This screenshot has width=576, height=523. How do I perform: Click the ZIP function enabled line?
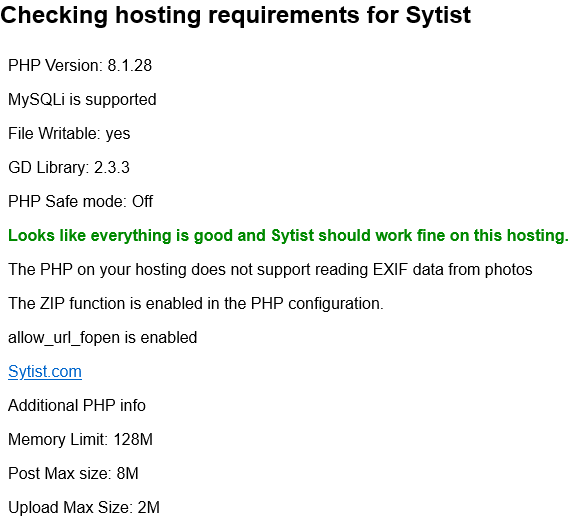[x=196, y=304]
